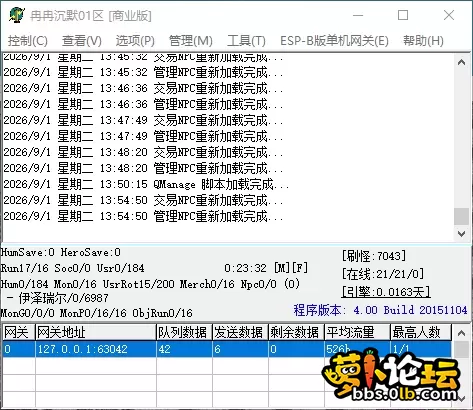Image resolution: width=473 pixels, height=410 pixels.
Task: Click the log scrollbar down arrow
Action: [462, 234]
